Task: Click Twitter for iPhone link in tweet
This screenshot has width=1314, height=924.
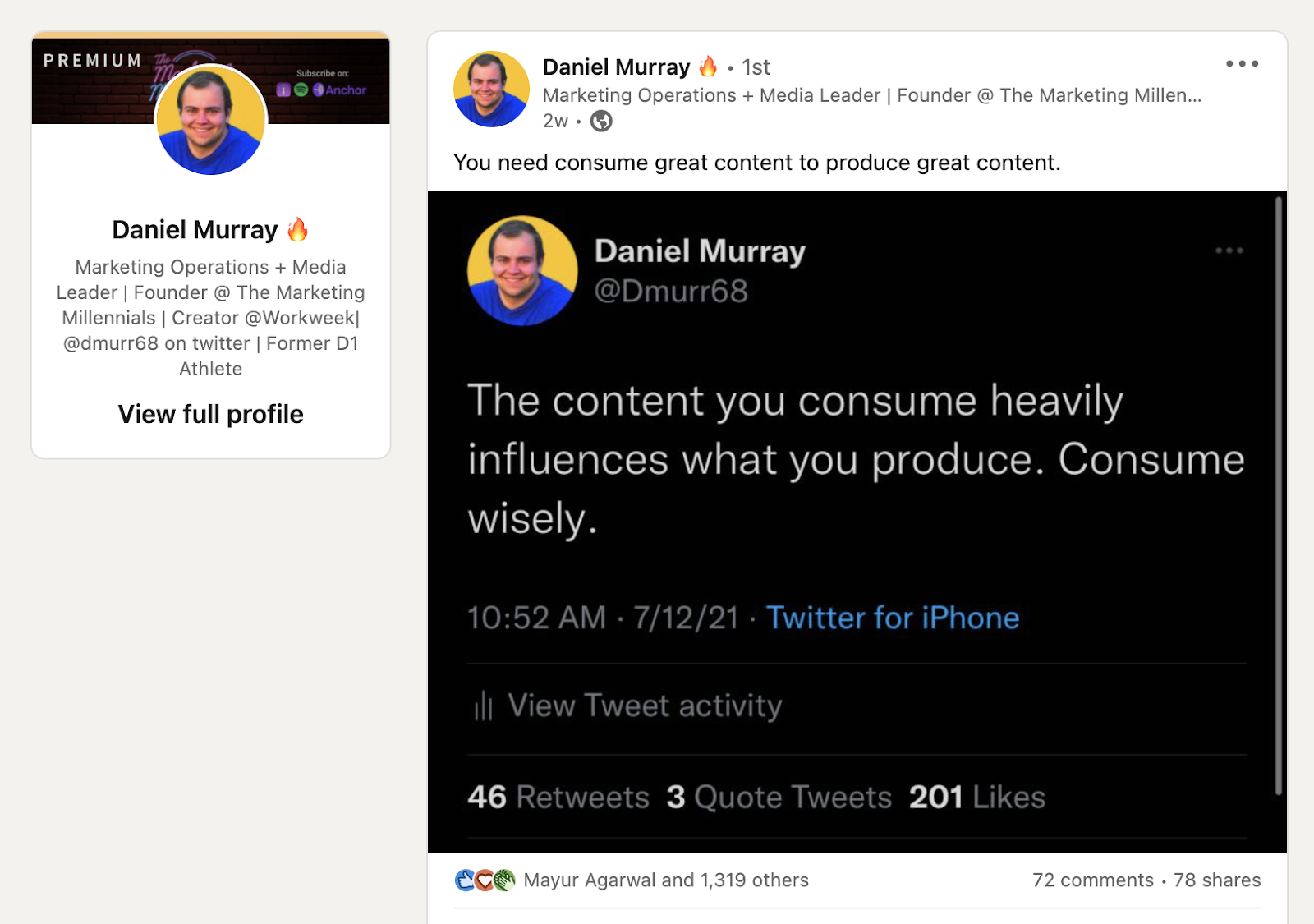Action: [893, 618]
